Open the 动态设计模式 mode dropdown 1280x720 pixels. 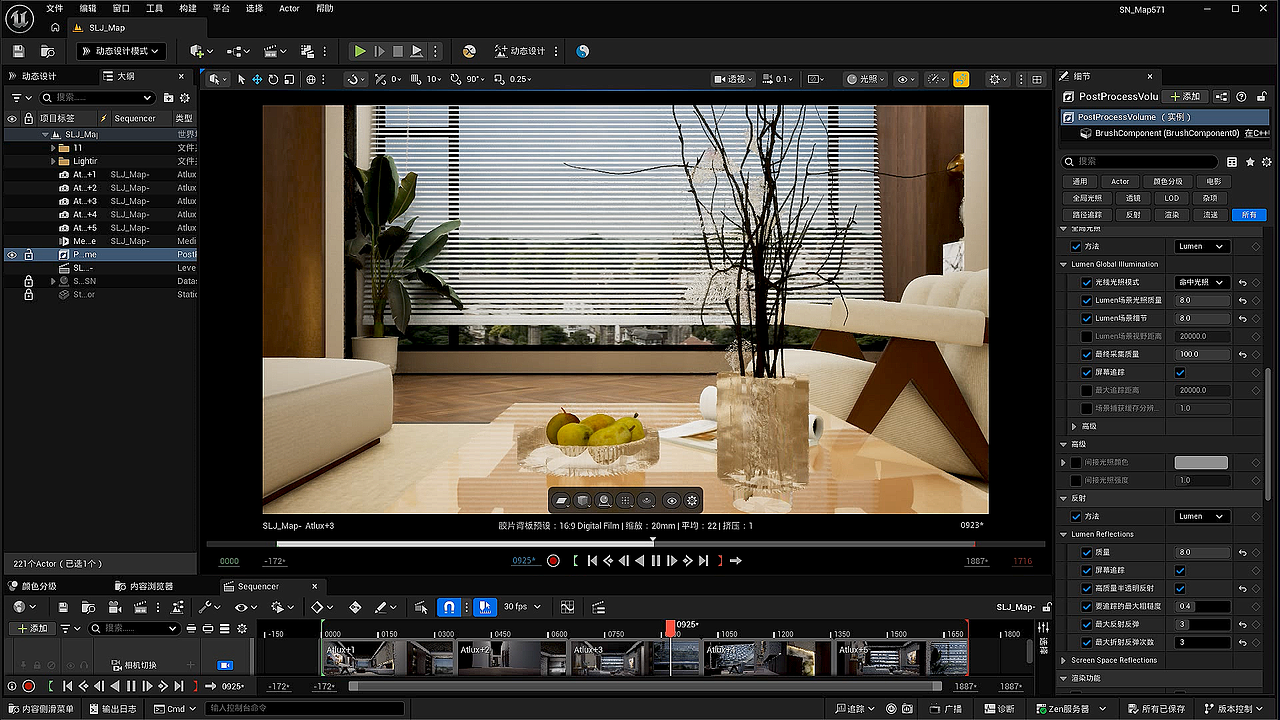121,51
